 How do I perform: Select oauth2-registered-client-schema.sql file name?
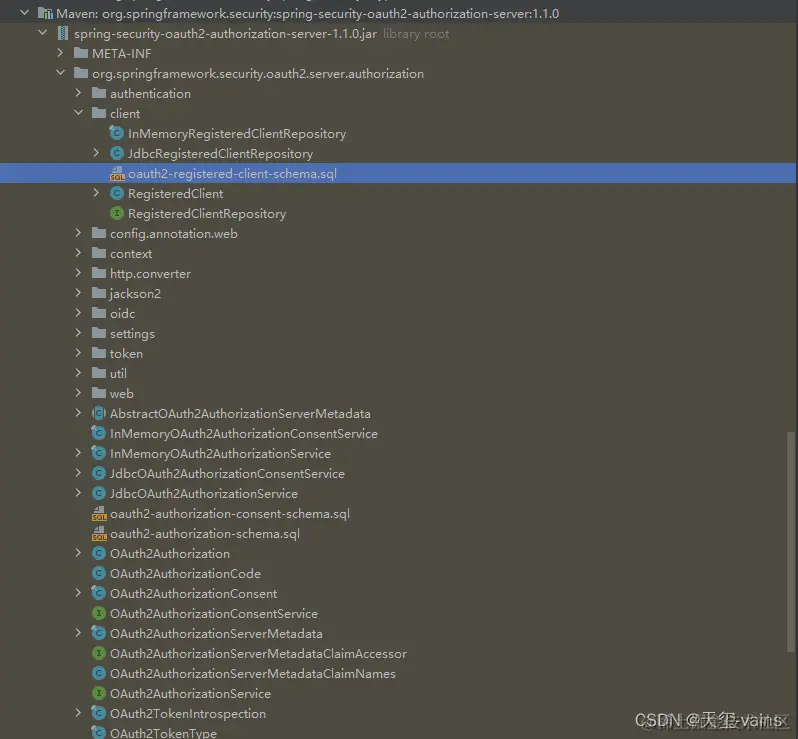232,174
